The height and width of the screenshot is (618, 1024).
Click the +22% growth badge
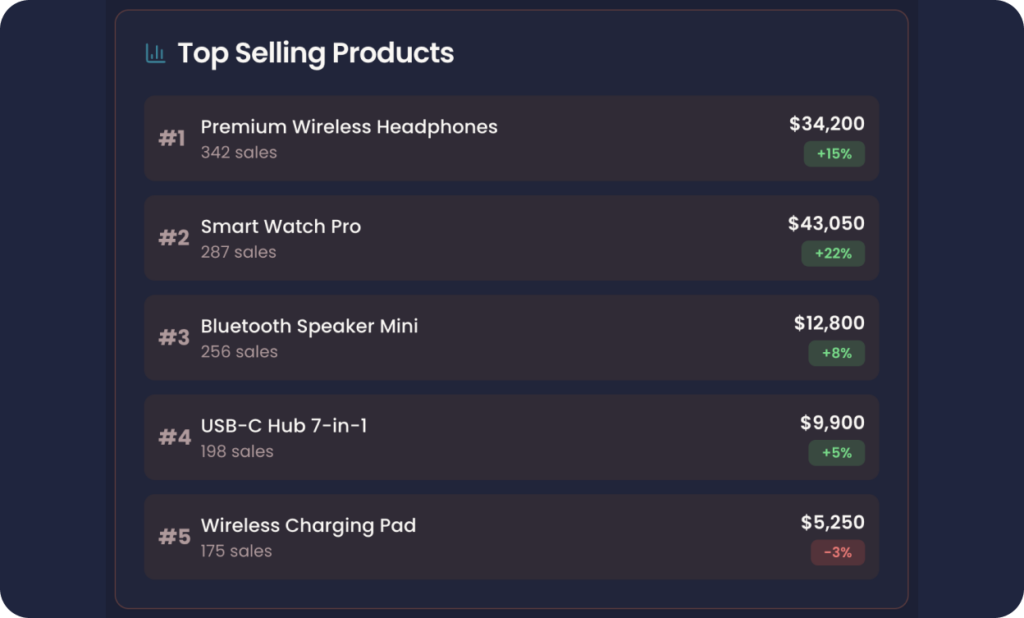tap(833, 253)
